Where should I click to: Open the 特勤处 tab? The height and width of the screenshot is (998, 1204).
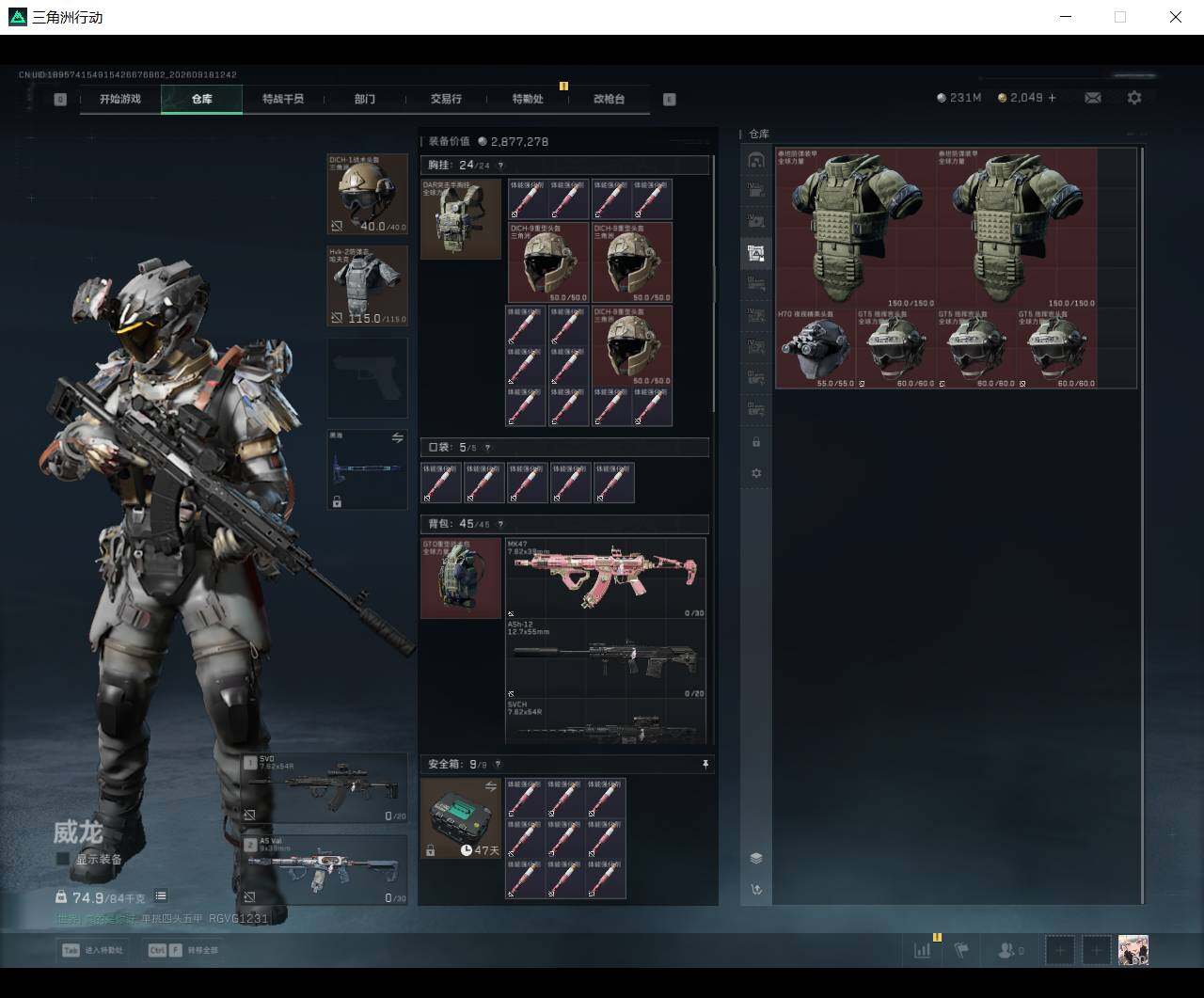pos(527,99)
